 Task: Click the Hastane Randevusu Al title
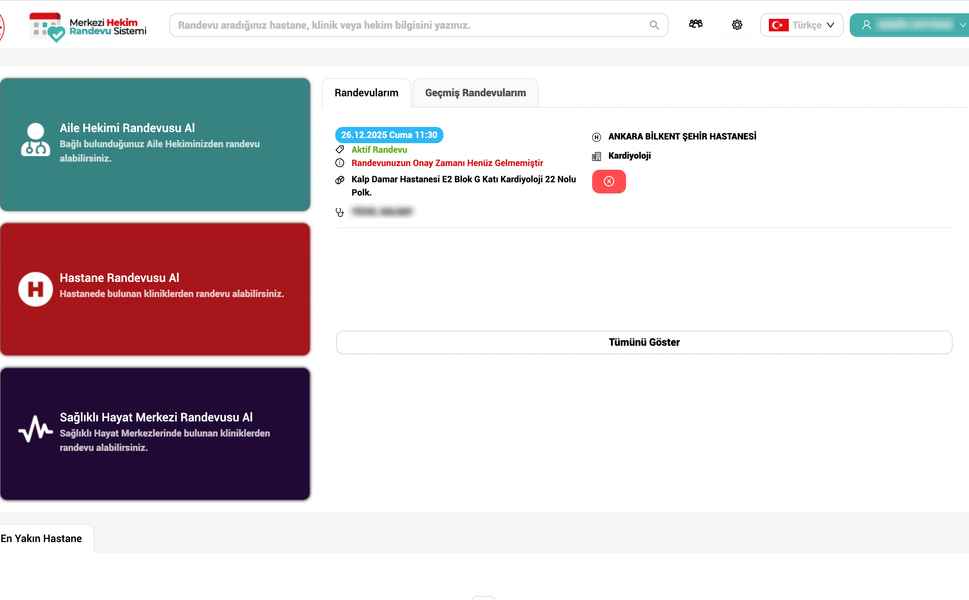[x=119, y=278]
